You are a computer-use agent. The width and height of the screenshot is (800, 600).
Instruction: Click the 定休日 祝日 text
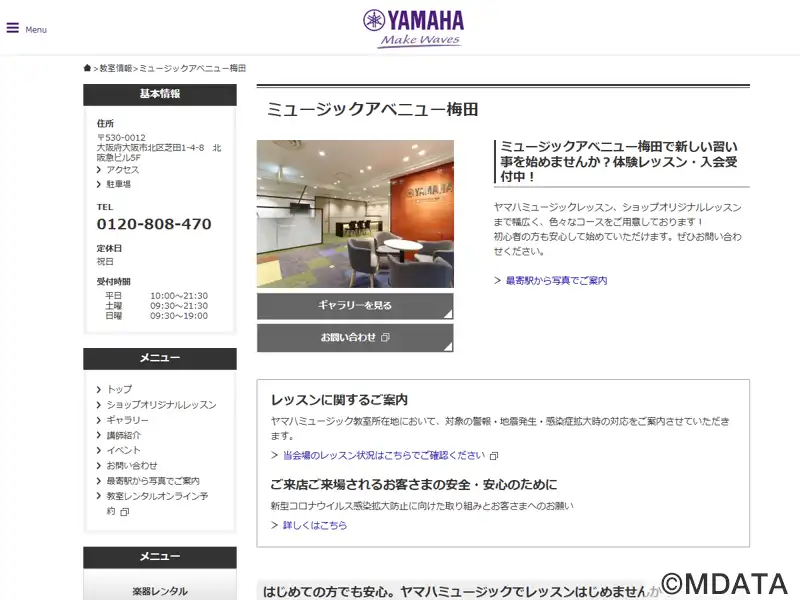109,255
